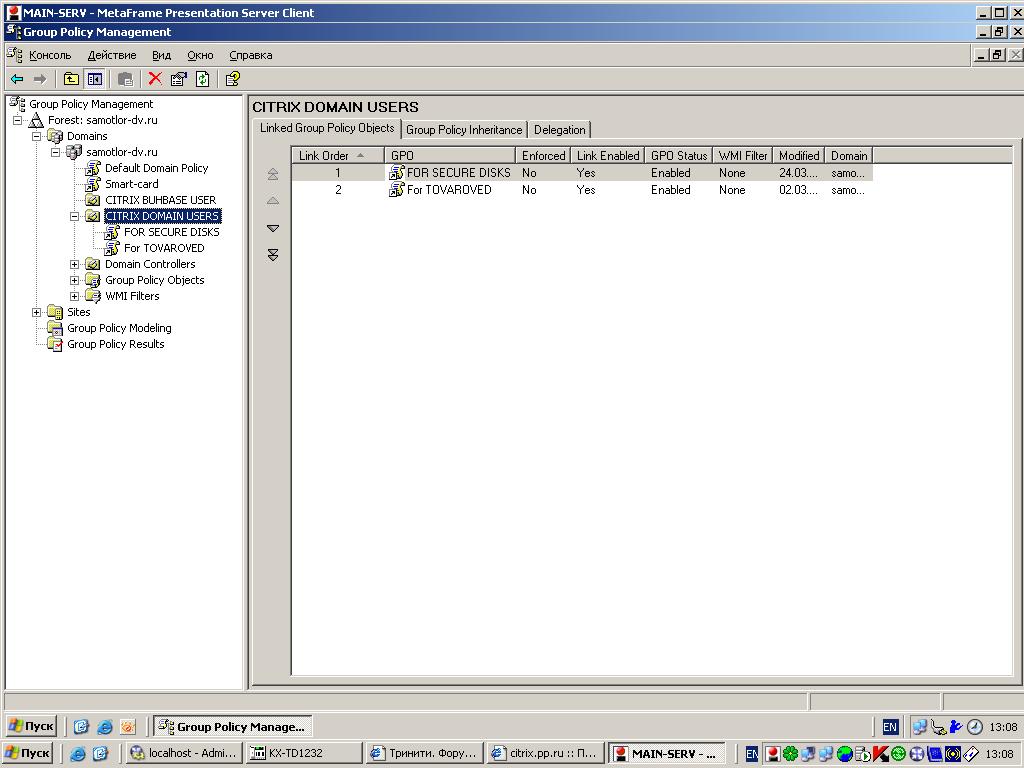Expand the WMI Filters node
Viewport: 1024px width, 768px height.
click(x=75, y=296)
